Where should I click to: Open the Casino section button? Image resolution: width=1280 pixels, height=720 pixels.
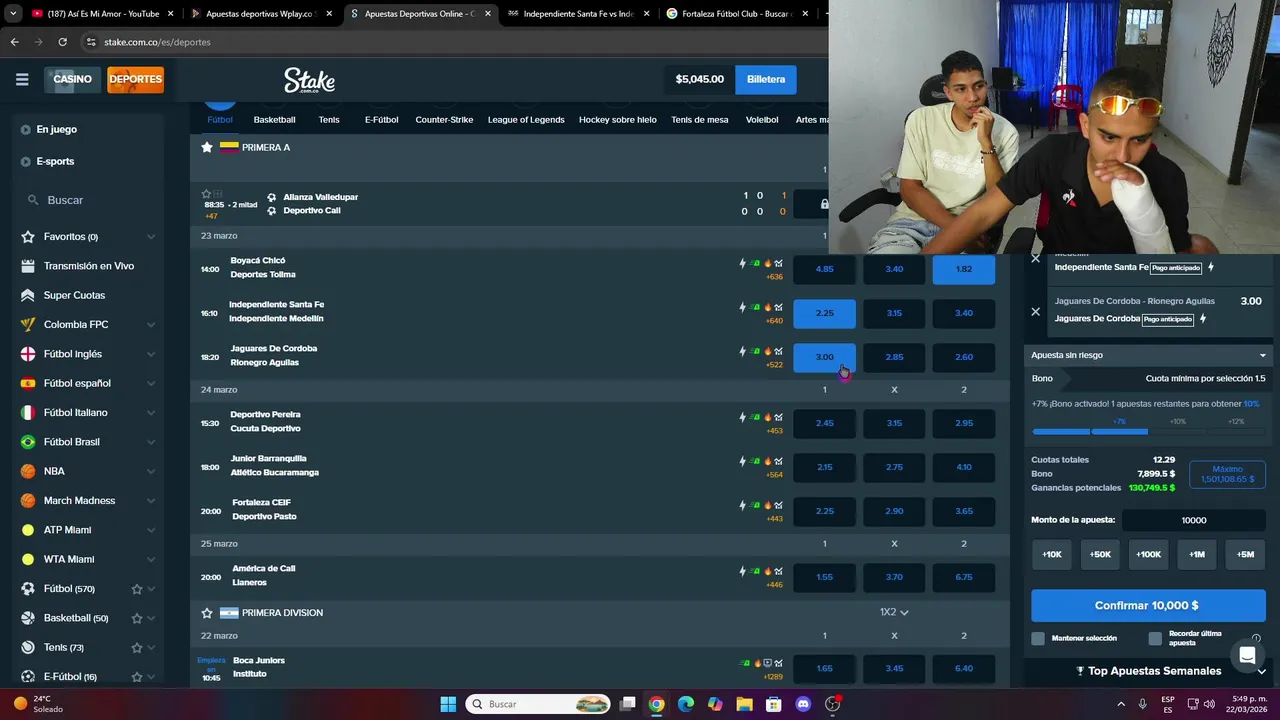click(x=72, y=79)
